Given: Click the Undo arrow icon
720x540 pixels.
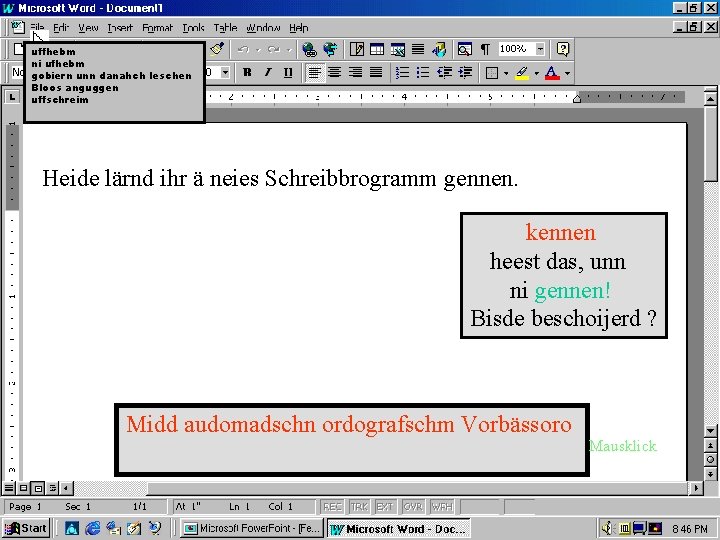Looking at the screenshot, I should 243,49.
